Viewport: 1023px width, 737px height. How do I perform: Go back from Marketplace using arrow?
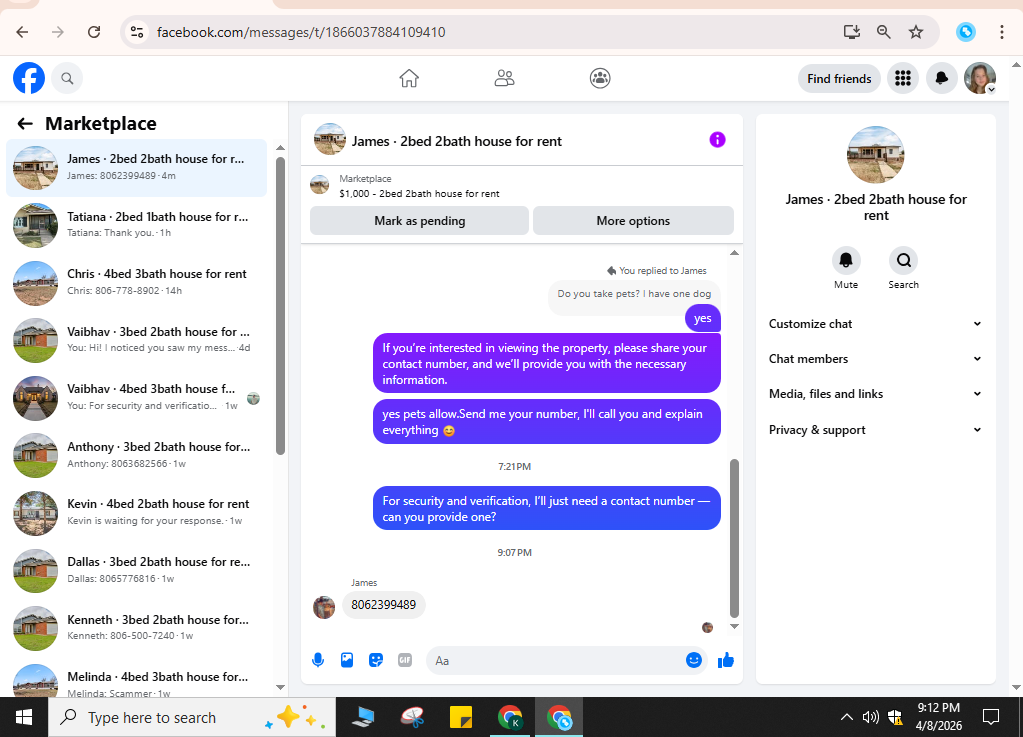[x=25, y=123]
